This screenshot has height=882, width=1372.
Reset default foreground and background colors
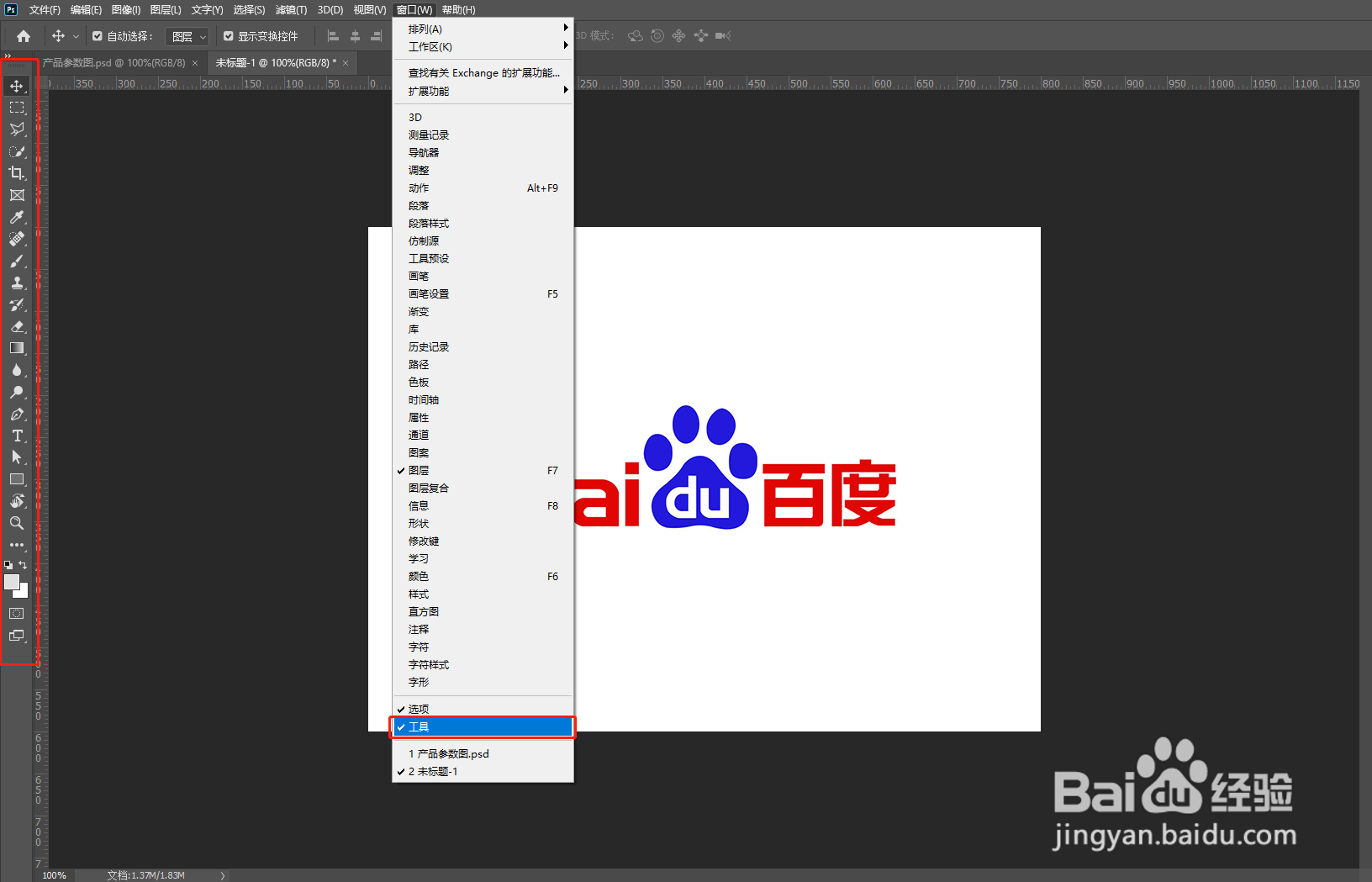(8, 565)
